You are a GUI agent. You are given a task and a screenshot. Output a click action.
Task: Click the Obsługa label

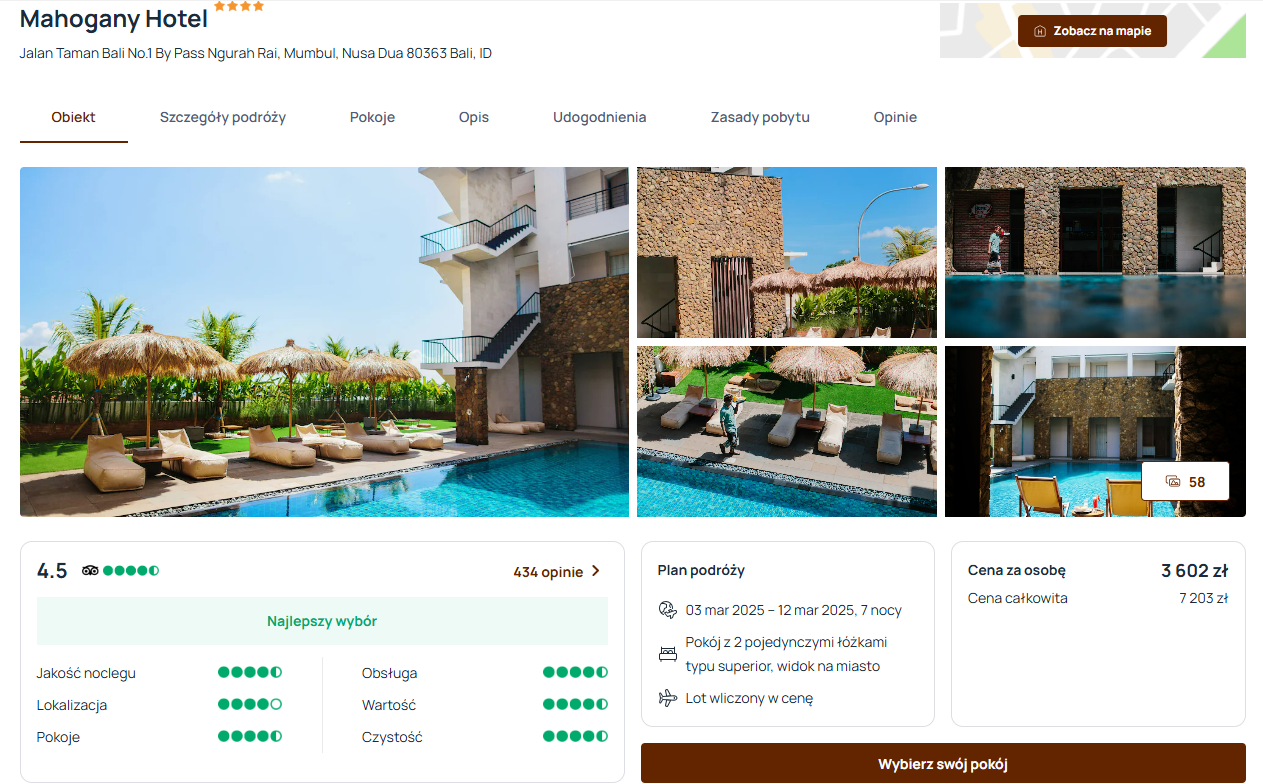tap(390, 673)
